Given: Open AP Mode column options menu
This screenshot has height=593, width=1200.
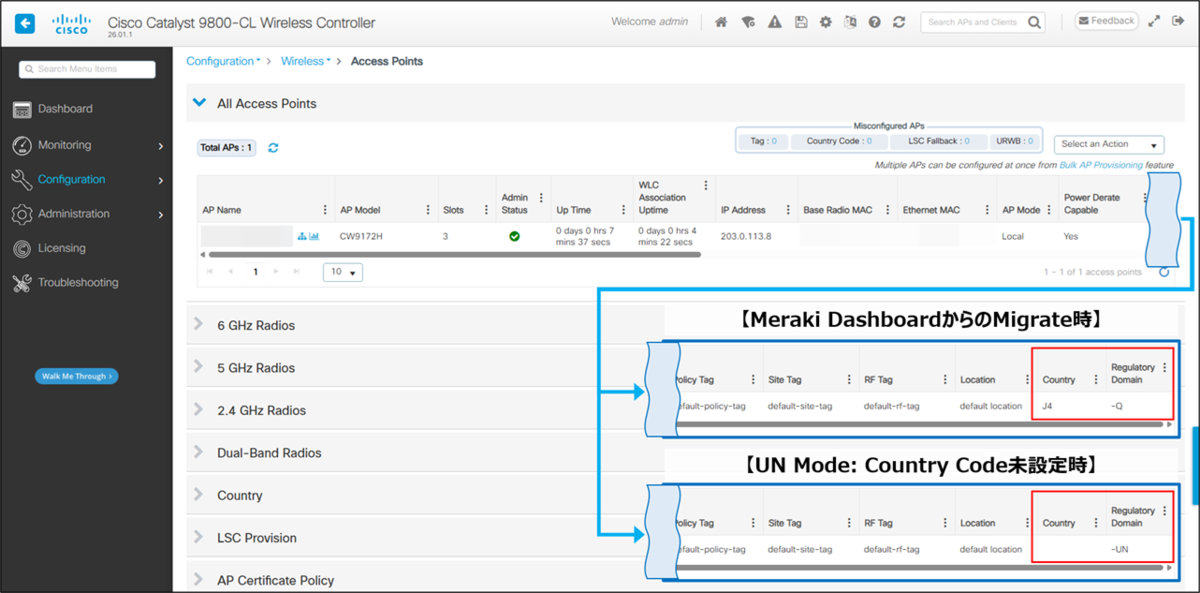Looking at the screenshot, I should 1049,210.
